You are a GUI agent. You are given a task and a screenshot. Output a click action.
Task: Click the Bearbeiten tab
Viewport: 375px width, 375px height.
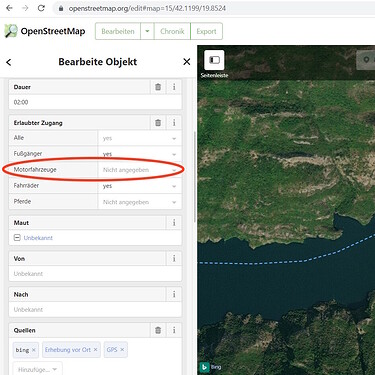point(118,31)
